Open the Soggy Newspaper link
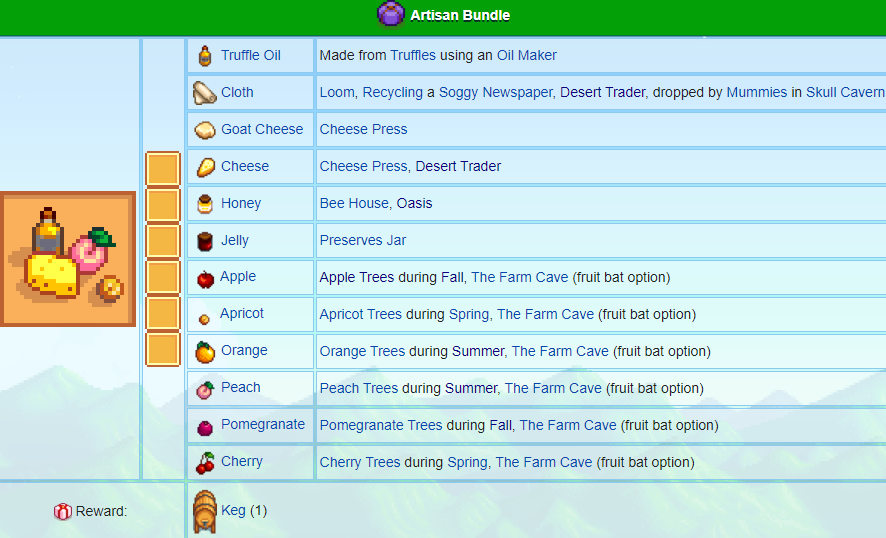 coord(495,92)
